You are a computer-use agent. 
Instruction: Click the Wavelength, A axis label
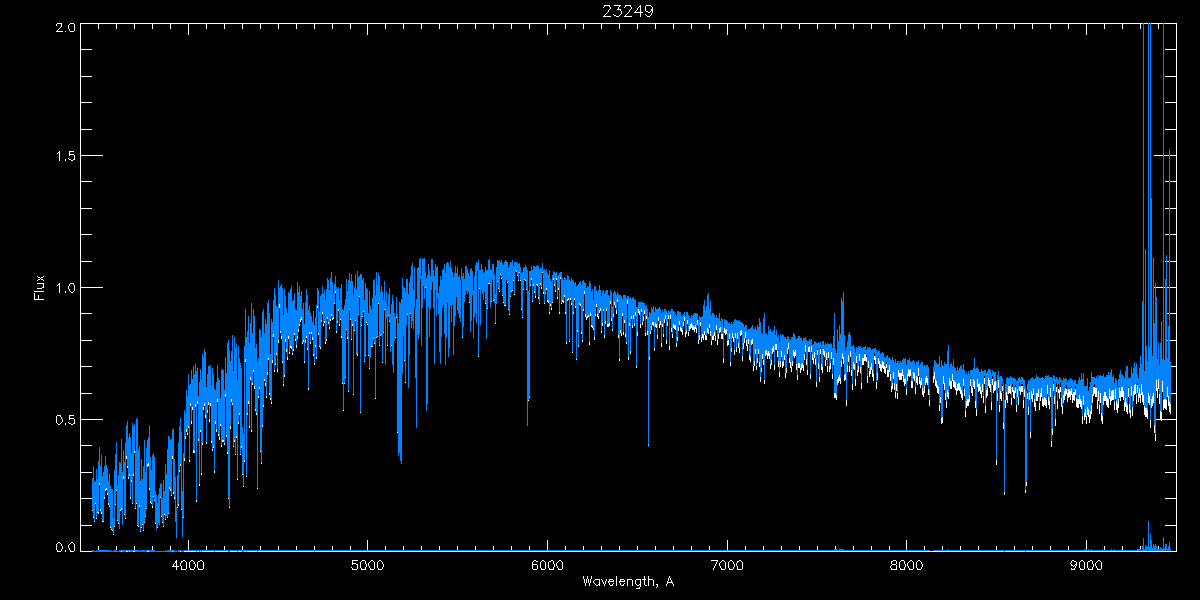click(627, 581)
